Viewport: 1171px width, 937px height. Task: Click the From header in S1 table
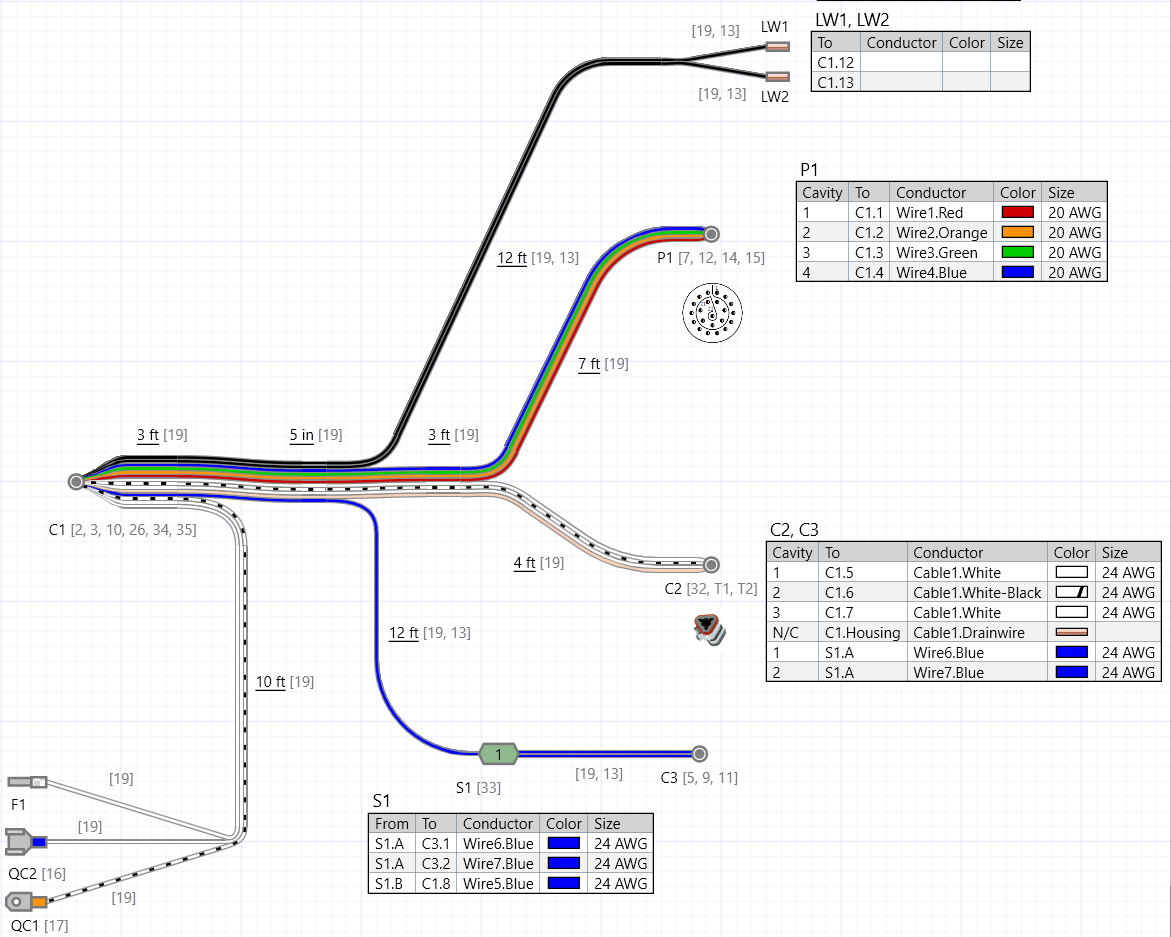[x=392, y=824]
